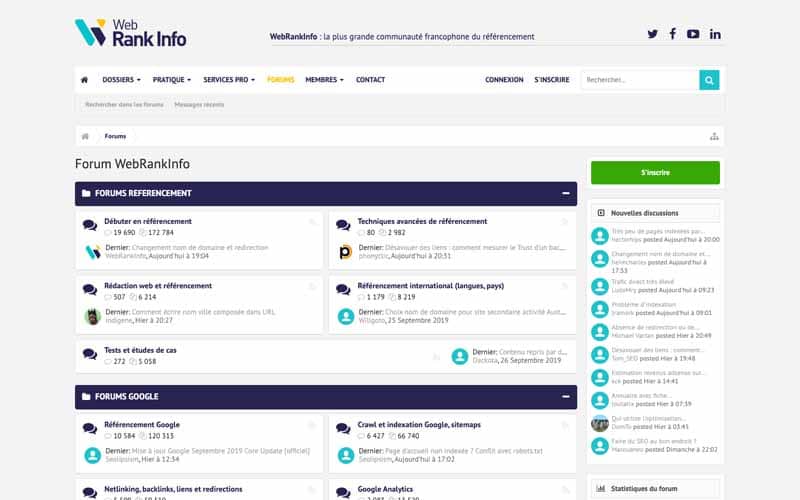The width and height of the screenshot is (800, 500).
Task: Click the breadcrumb home icon
Action: (85, 136)
